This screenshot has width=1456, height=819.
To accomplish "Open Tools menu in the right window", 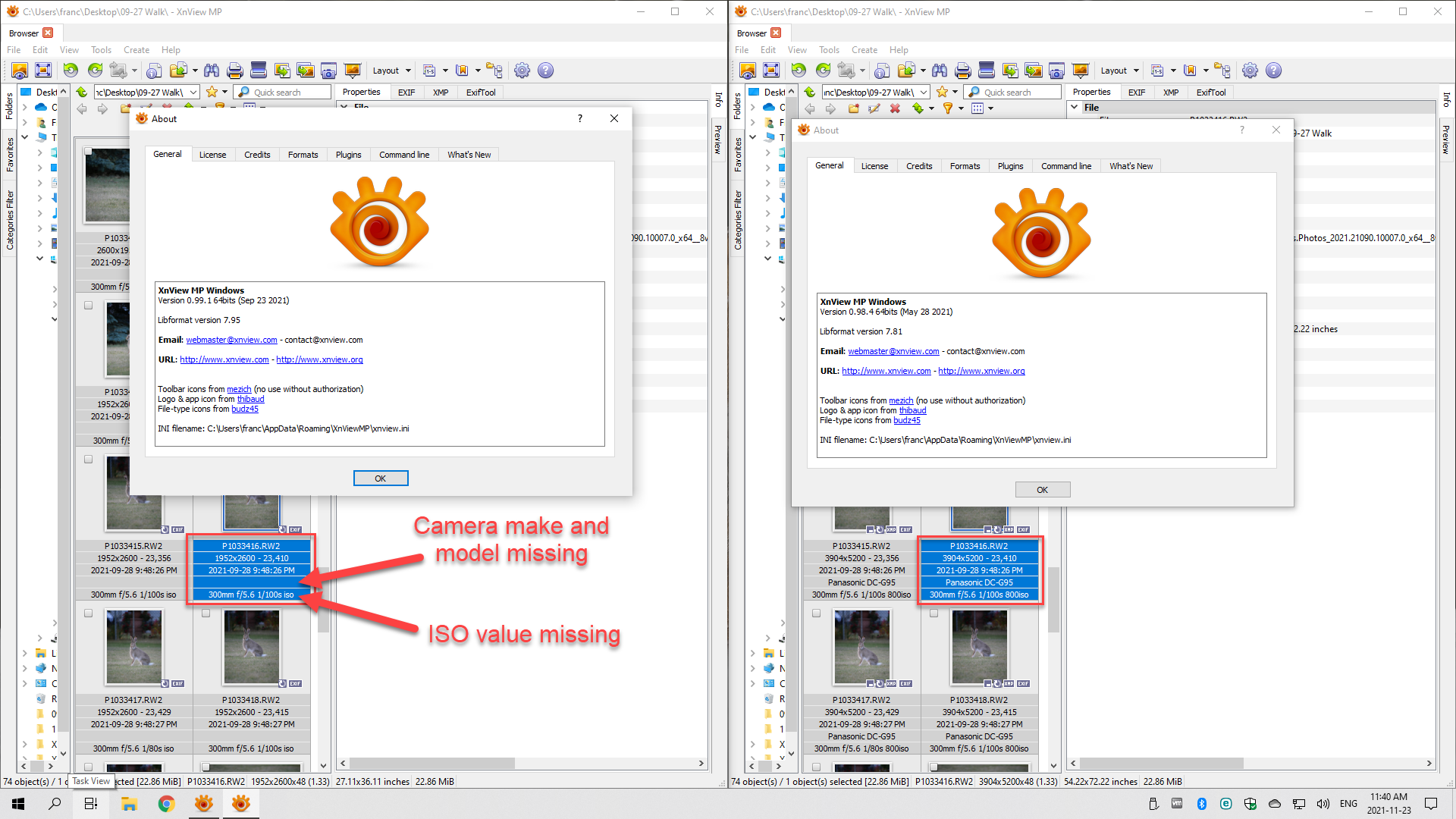I will pos(829,50).
